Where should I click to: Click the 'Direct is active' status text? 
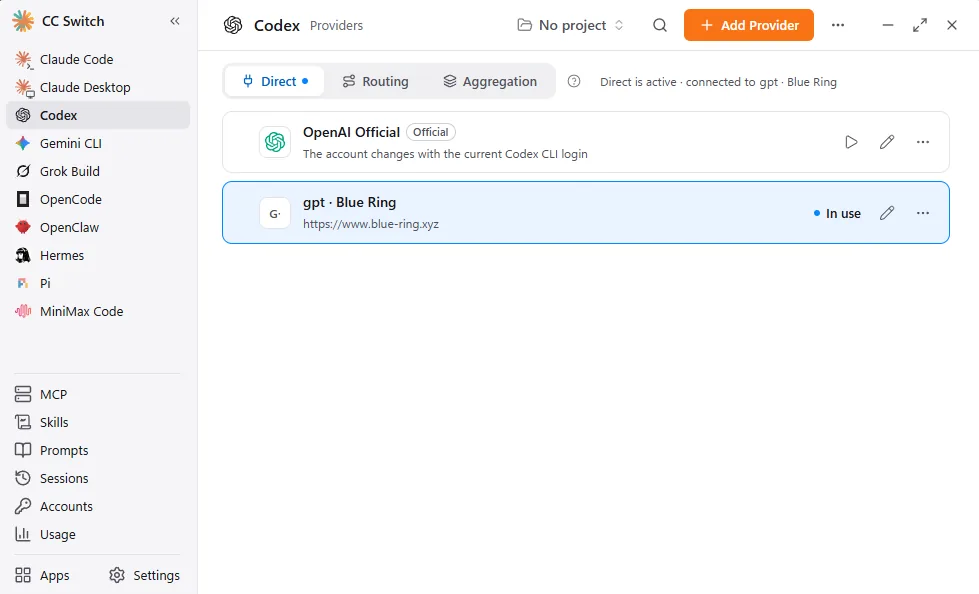[718, 82]
